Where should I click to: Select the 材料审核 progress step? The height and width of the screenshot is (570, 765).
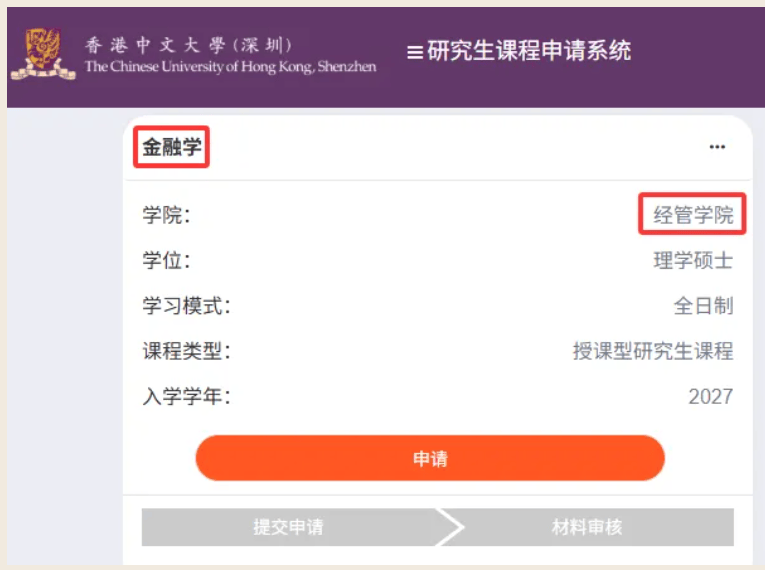coord(587,527)
